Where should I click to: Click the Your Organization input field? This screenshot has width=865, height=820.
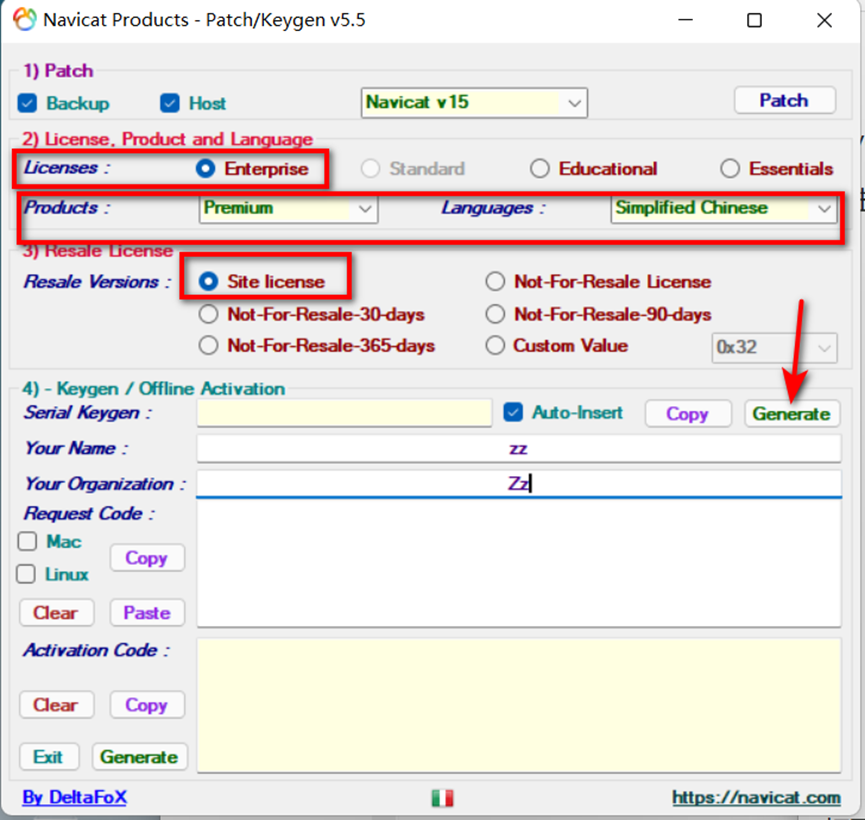519,484
